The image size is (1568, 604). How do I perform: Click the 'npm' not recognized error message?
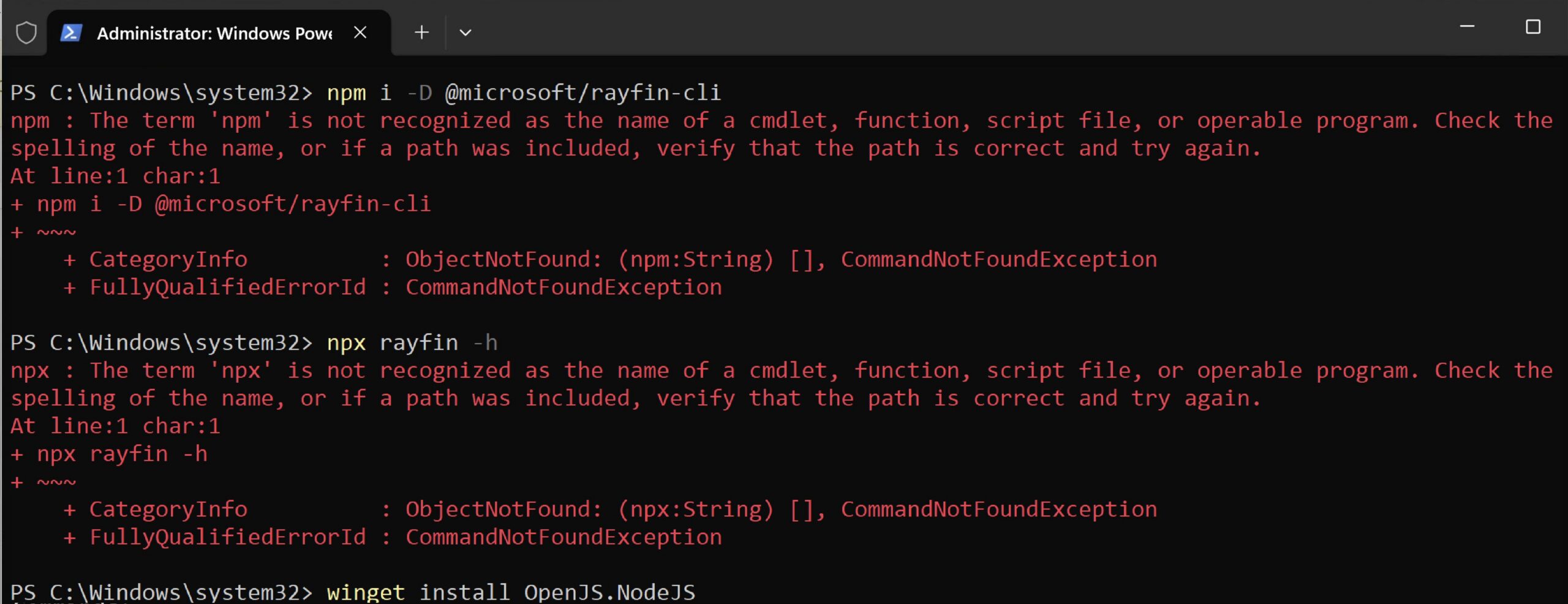click(782, 134)
